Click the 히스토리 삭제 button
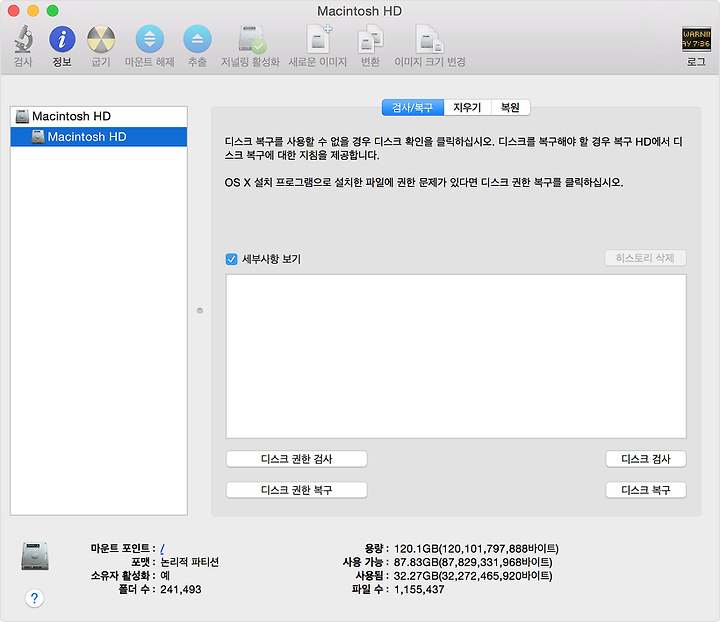This screenshot has width=720, height=622. (x=645, y=258)
